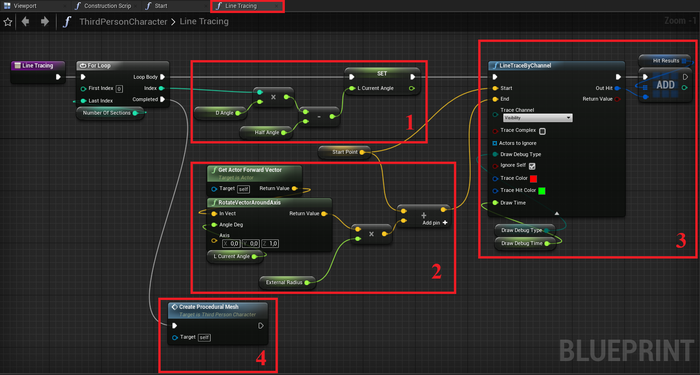Click the Completed execution pin
The height and width of the screenshot is (375, 700).
coord(162,100)
